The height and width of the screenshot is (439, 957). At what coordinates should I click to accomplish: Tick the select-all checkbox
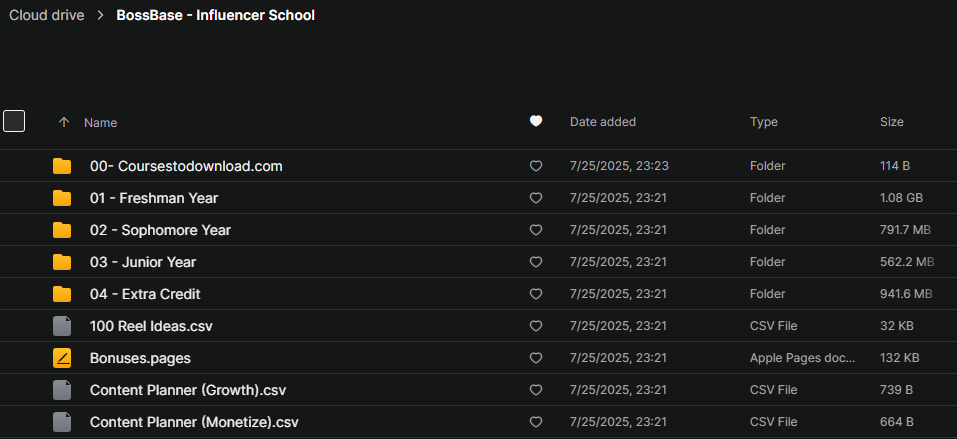pos(14,121)
